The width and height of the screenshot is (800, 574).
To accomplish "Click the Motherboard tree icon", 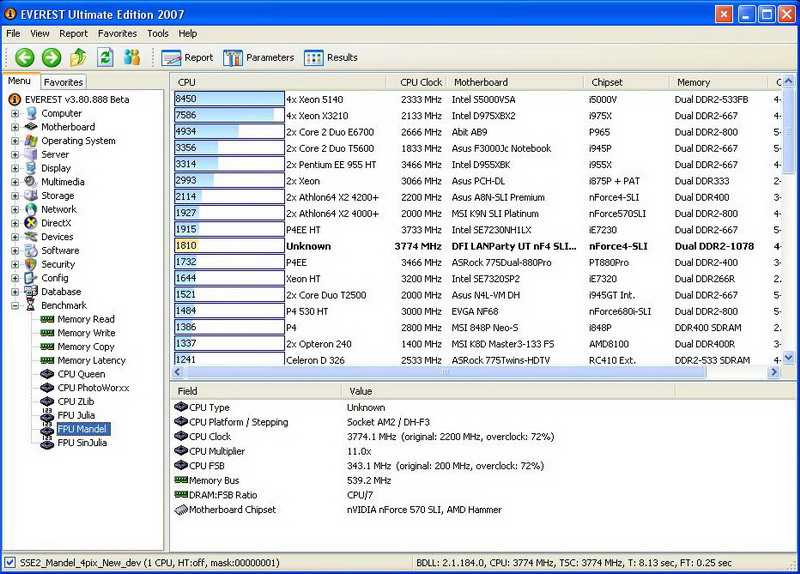I will click(x=31, y=127).
